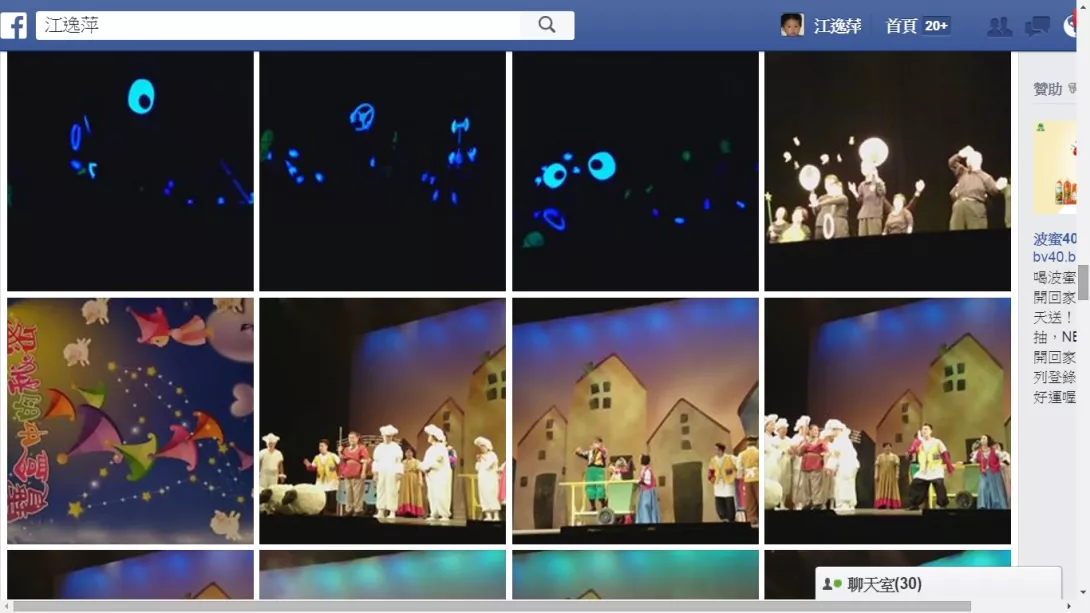The image size is (1090, 613).
Task: Open photo with two glowing cyan rings
Action: click(x=635, y=171)
